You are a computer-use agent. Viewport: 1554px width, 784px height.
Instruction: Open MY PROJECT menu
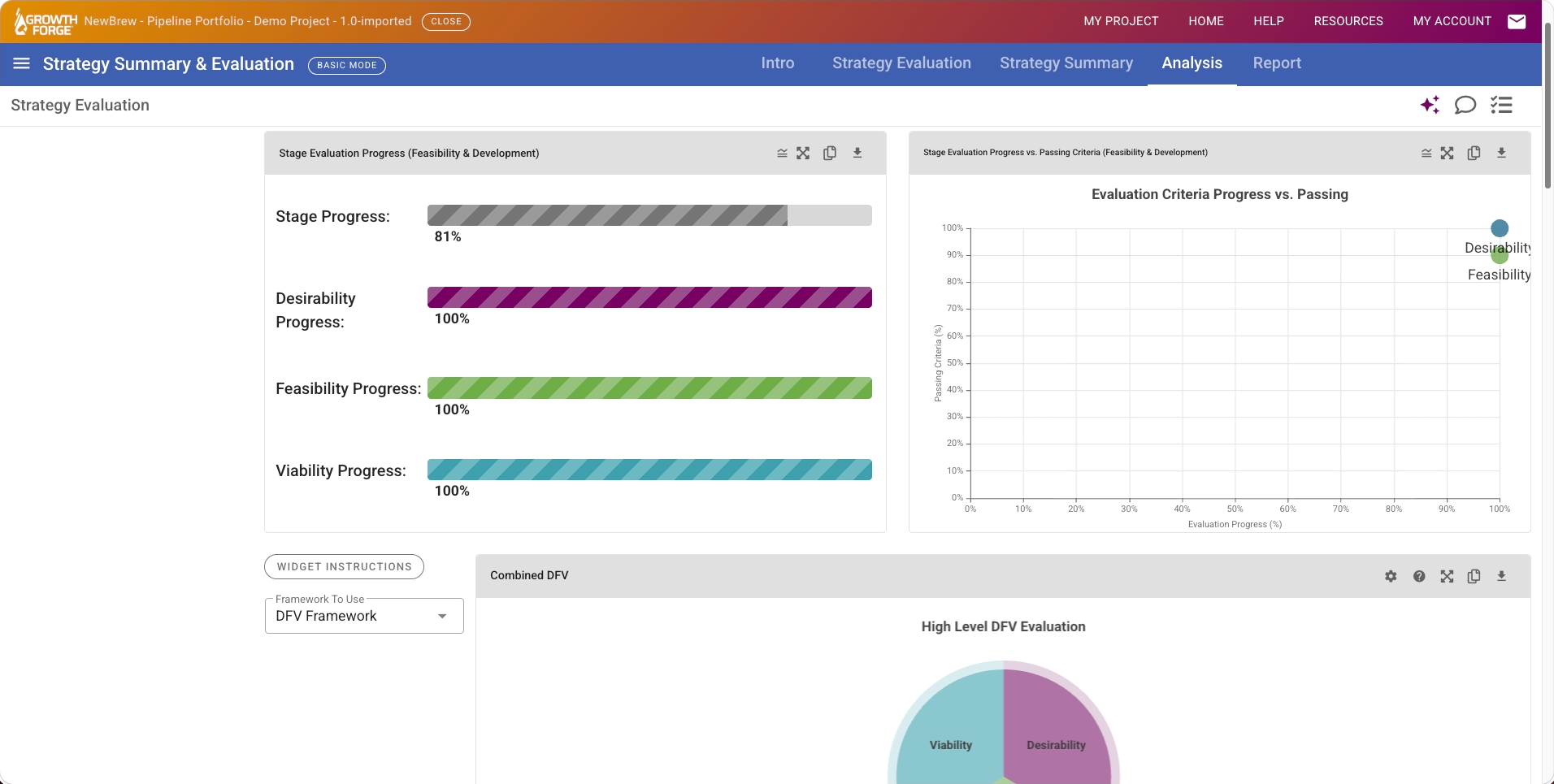1121,21
